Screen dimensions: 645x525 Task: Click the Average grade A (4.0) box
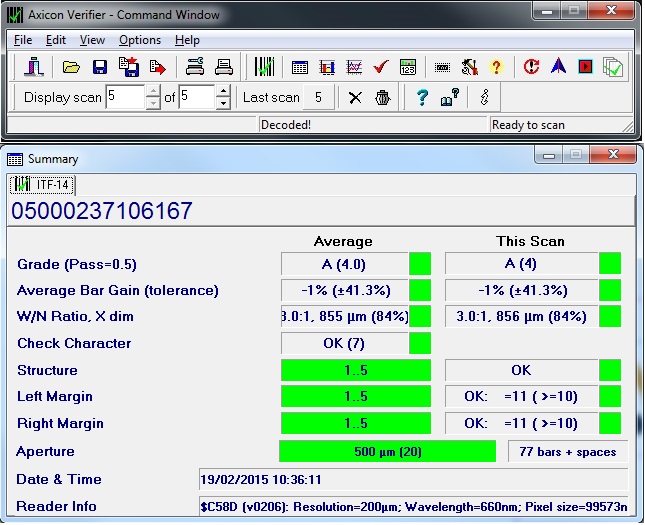pyautogui.click(x=344, y=264)
